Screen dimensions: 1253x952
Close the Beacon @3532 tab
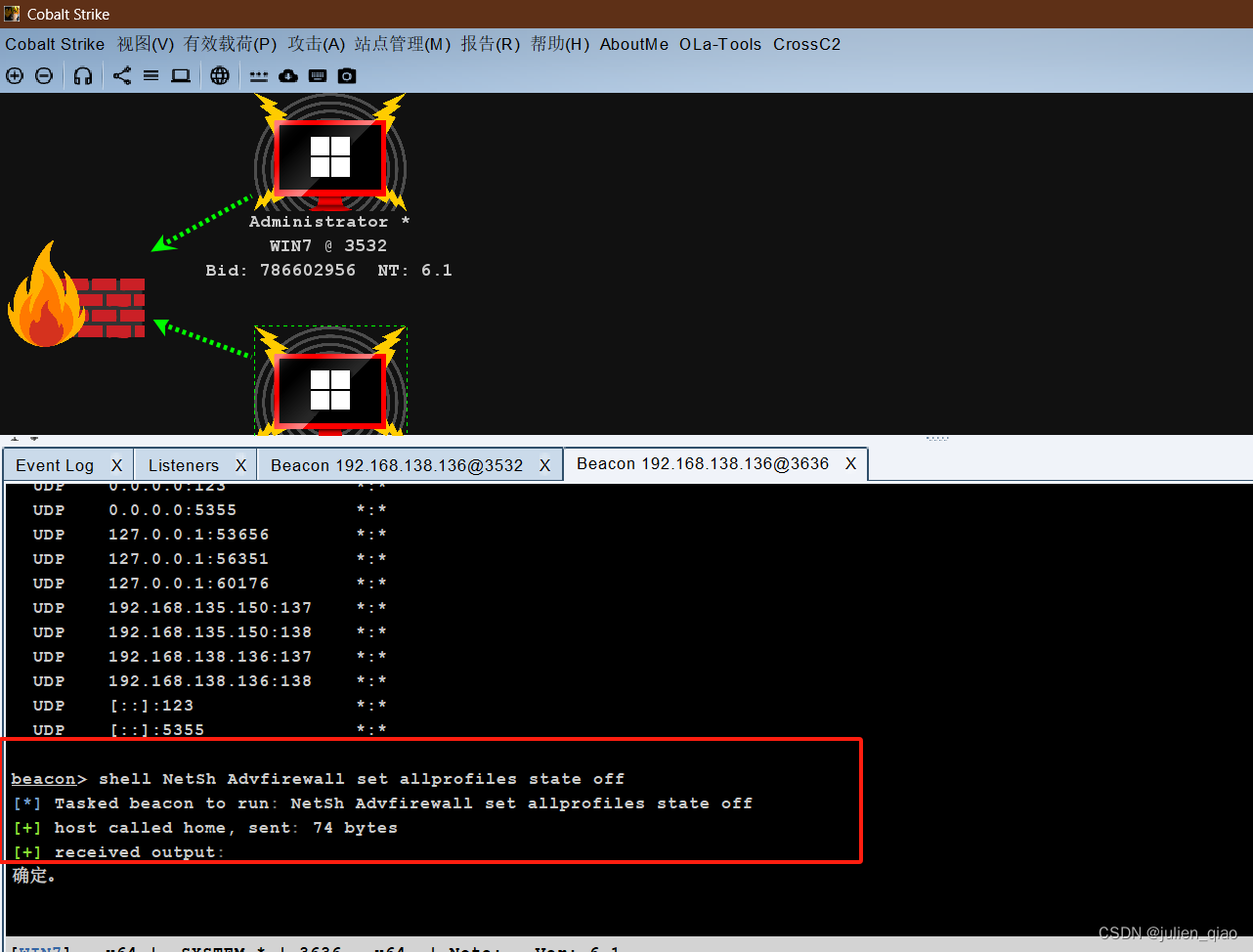545,465
